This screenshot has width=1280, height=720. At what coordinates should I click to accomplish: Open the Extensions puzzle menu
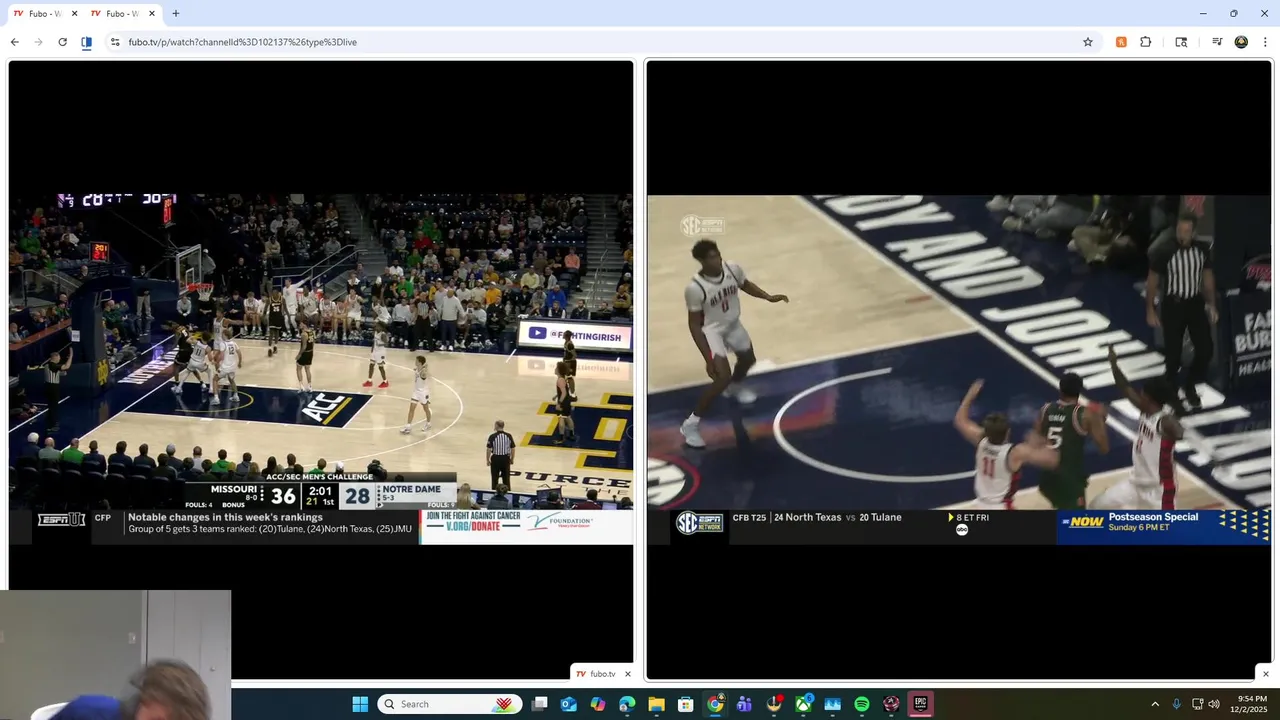pyautogui.click(x=1146, y=42)
